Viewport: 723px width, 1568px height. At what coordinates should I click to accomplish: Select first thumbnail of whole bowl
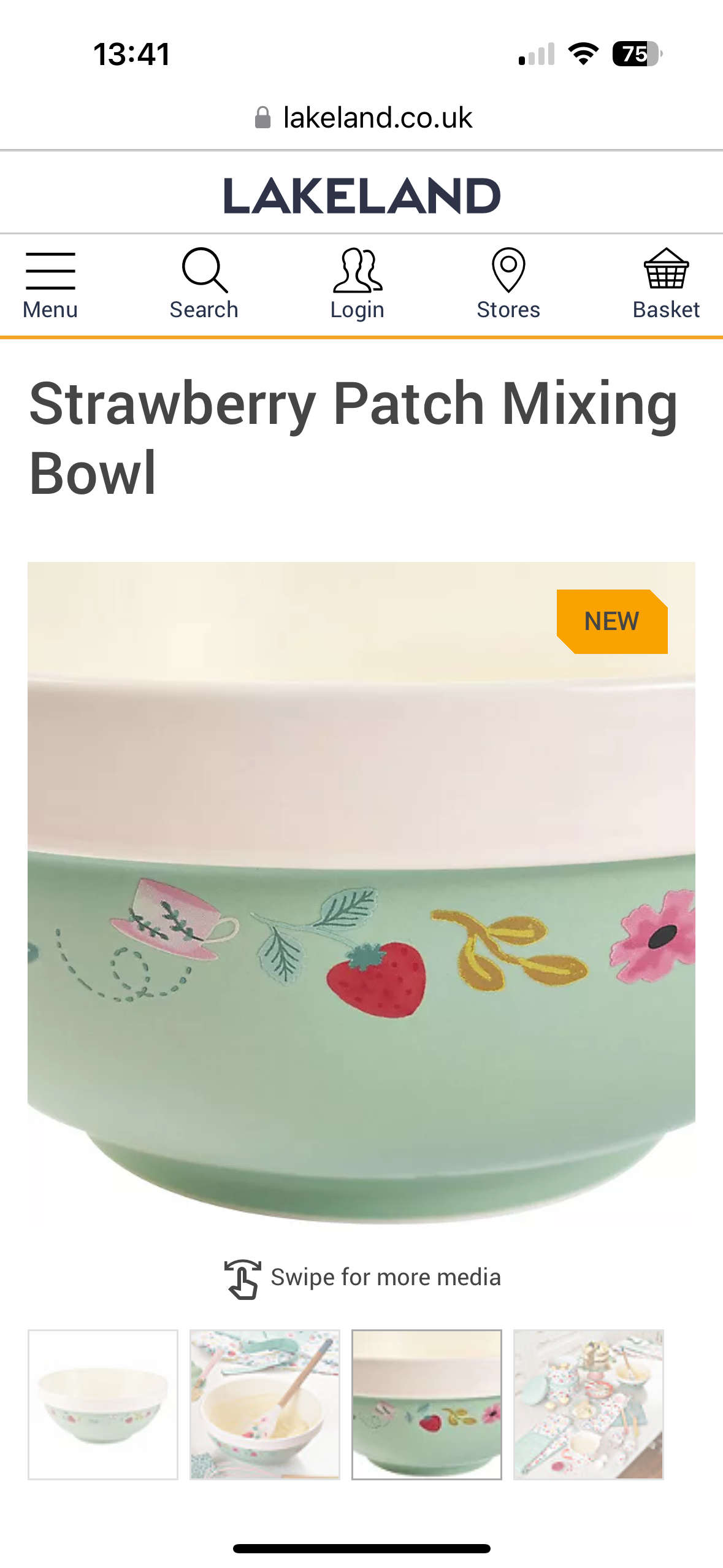pos(103,1405)
